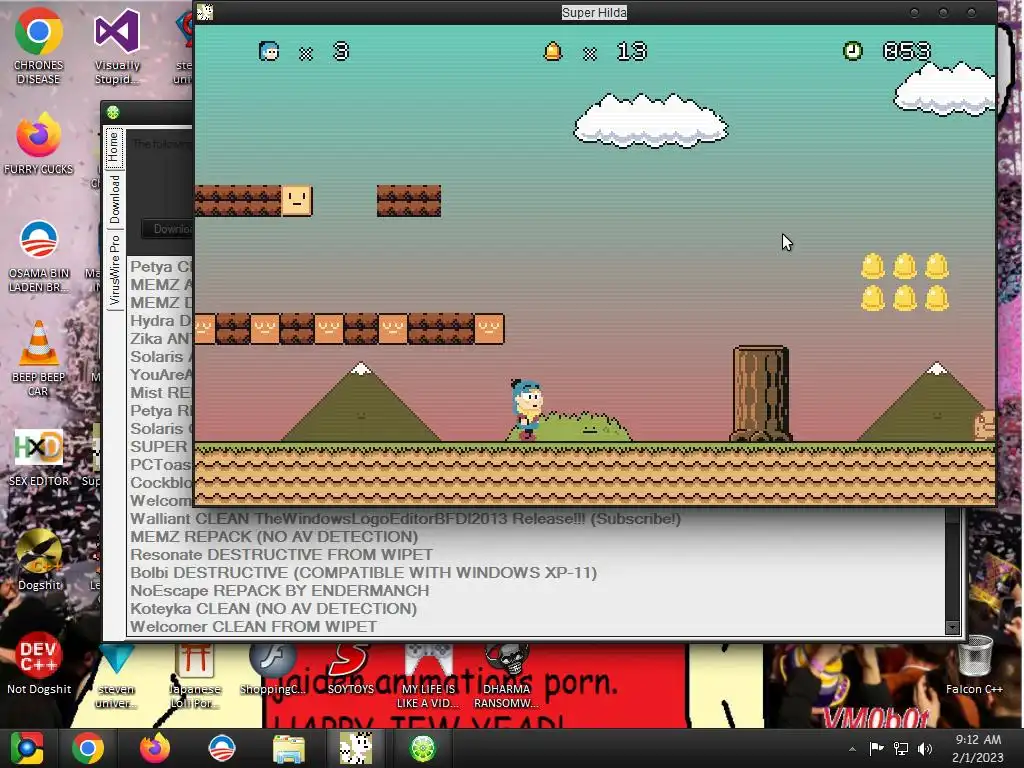The height and width of the screenshot is (768, 1024).
Task: Click the smiley block on upper brick row
Action: click(296, 200)
